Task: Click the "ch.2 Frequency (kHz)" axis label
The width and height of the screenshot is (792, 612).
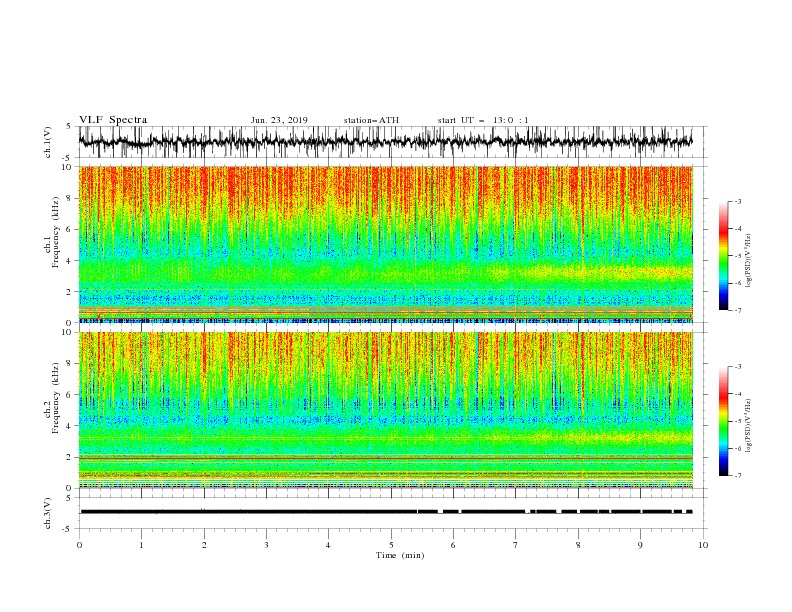Action: click(x=52, y=397)
